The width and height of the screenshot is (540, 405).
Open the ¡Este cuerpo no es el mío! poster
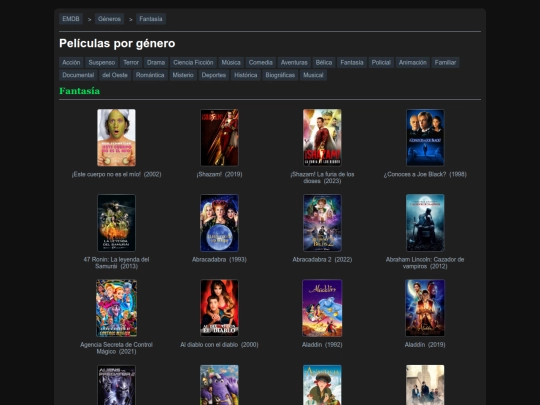pos(116,138)
